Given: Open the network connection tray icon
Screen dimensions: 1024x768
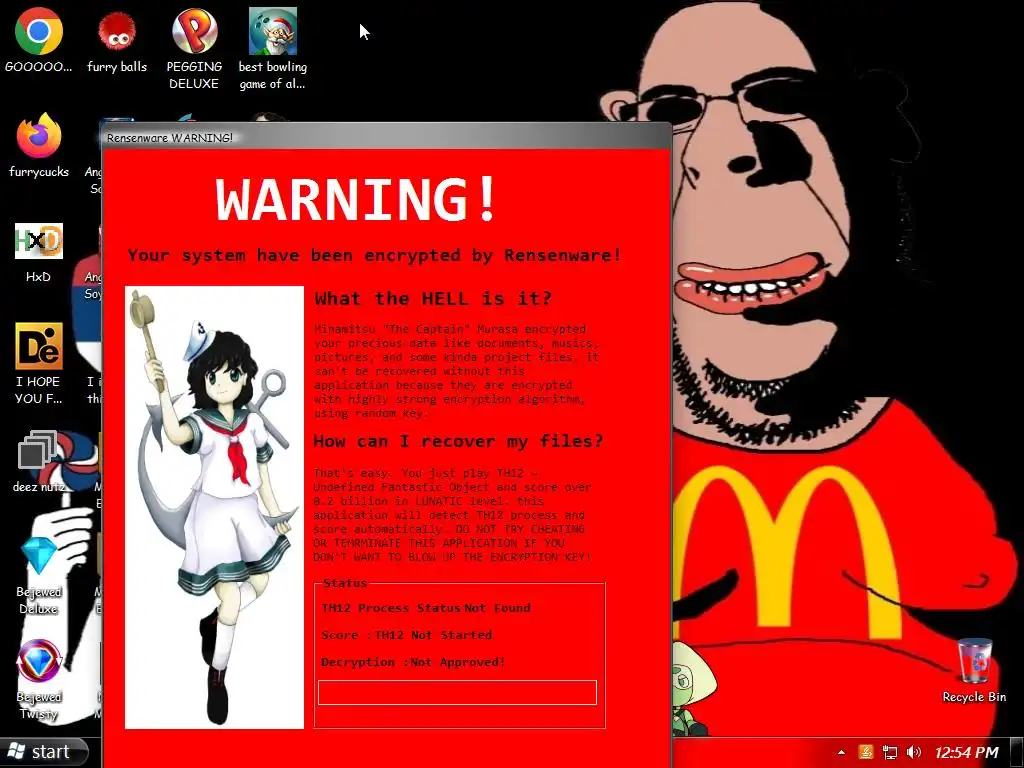Looking at the screenshot, I should 889,753.
